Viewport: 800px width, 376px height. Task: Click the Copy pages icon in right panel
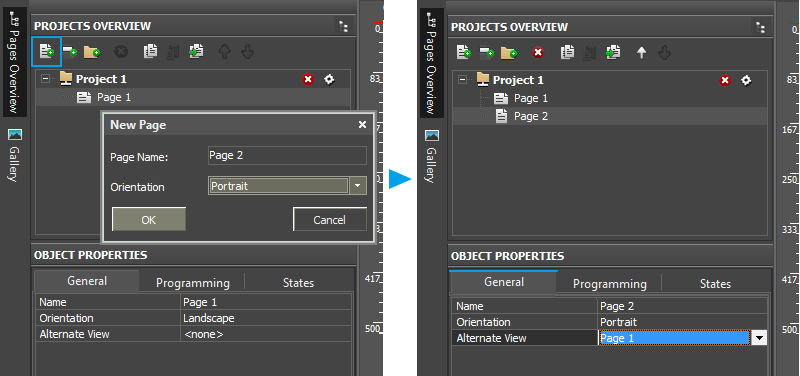[x=567, y=52]
